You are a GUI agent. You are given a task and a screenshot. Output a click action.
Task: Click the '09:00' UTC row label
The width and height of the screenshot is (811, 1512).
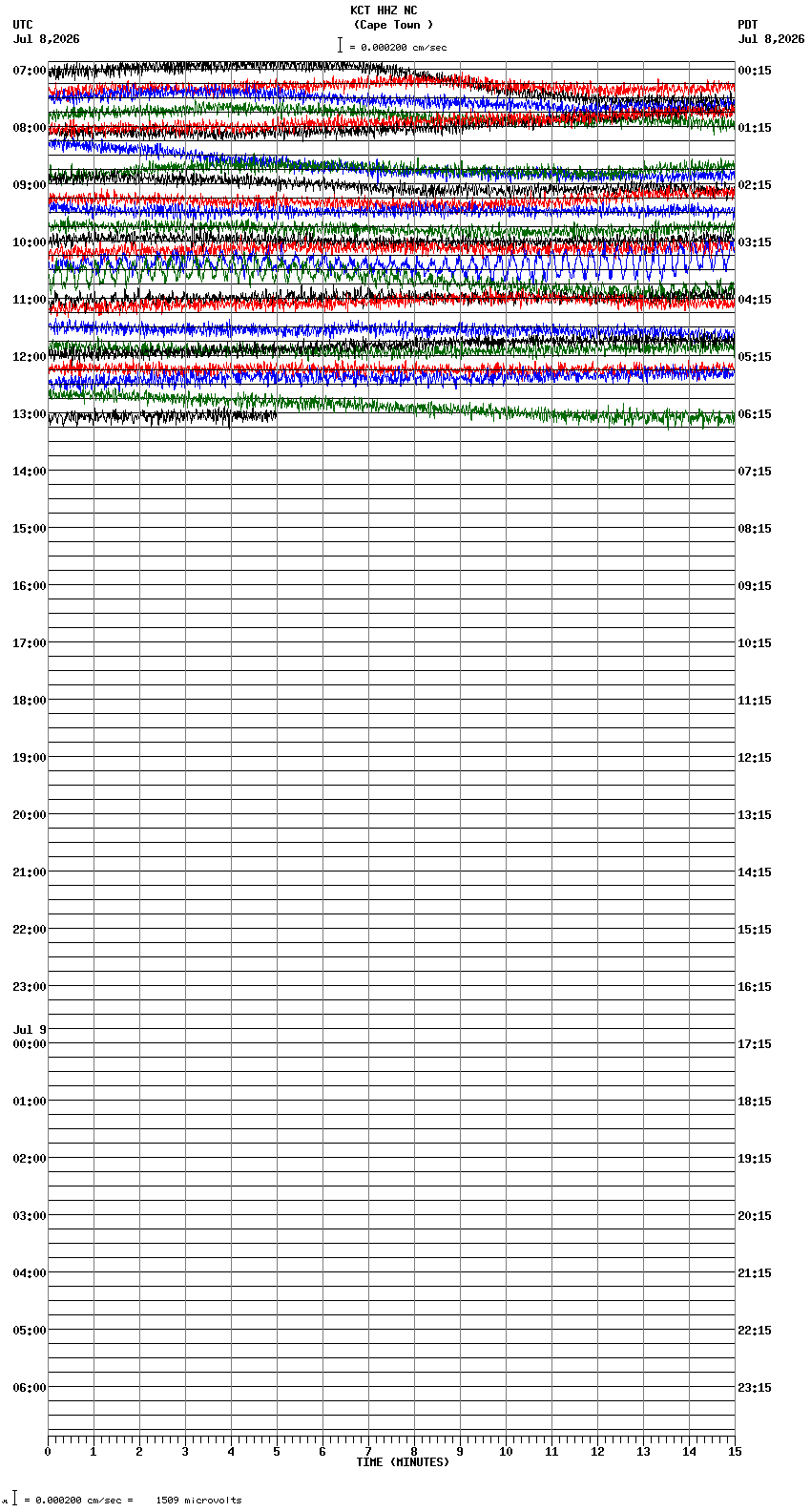point(30,185)
